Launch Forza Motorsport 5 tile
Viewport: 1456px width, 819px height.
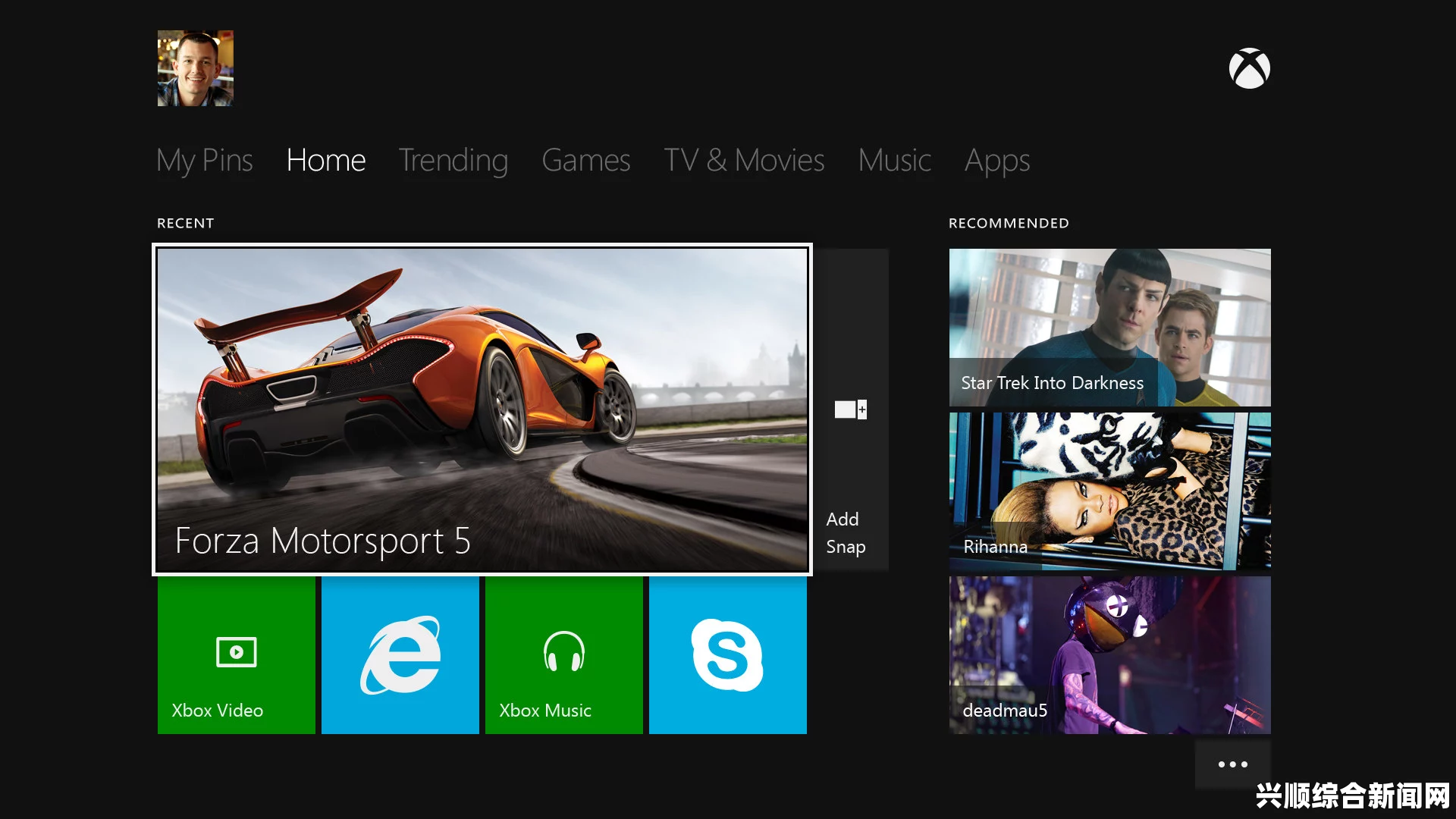(482, 409)
